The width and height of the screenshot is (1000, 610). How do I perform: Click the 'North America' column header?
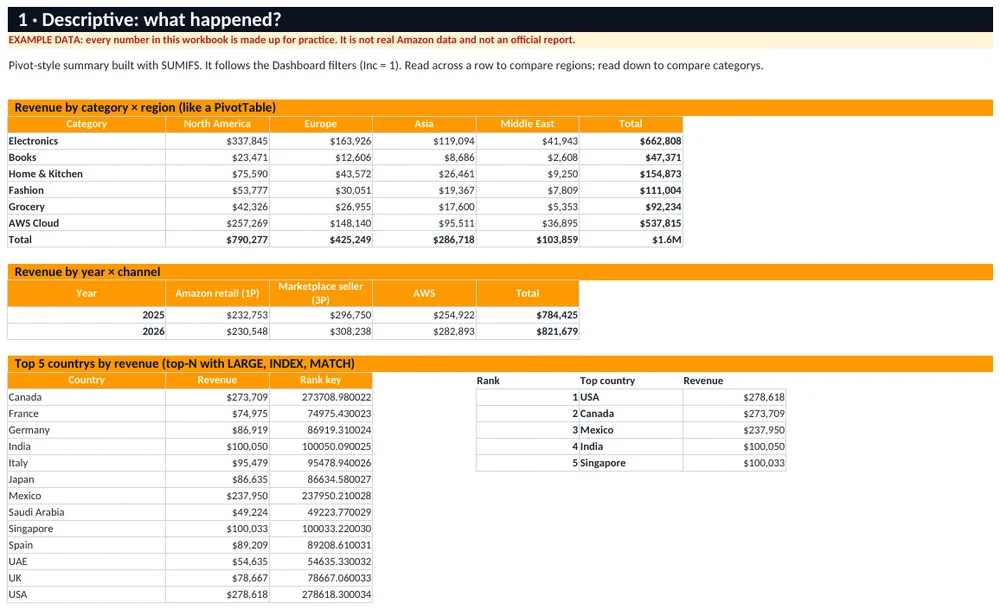(x=217, y=124)
